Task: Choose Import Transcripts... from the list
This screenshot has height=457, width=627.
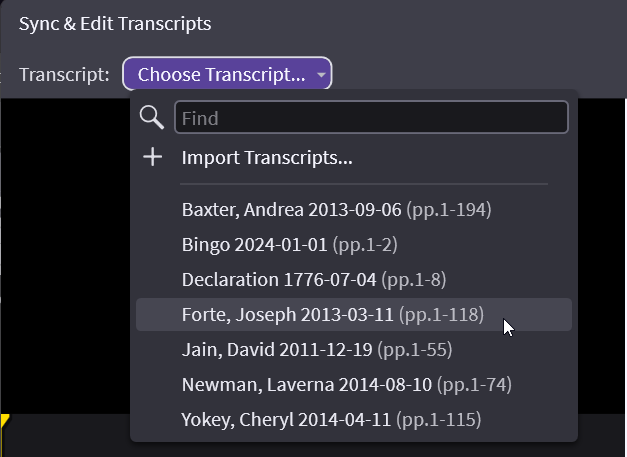Action: click(267, 158)
